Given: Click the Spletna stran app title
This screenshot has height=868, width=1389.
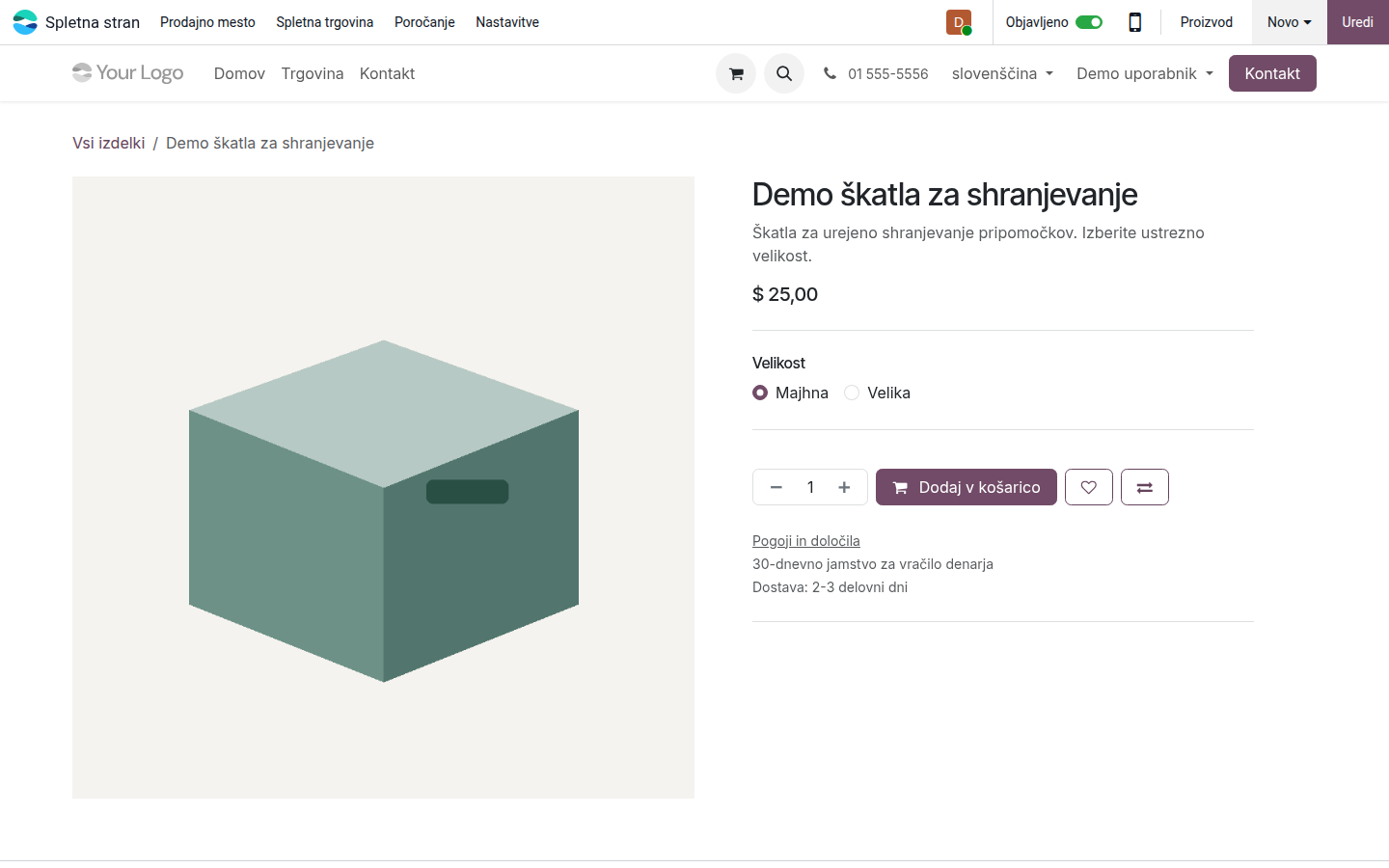Looking at the screenshot, I should pyautogui.click(x=93, y=22).
